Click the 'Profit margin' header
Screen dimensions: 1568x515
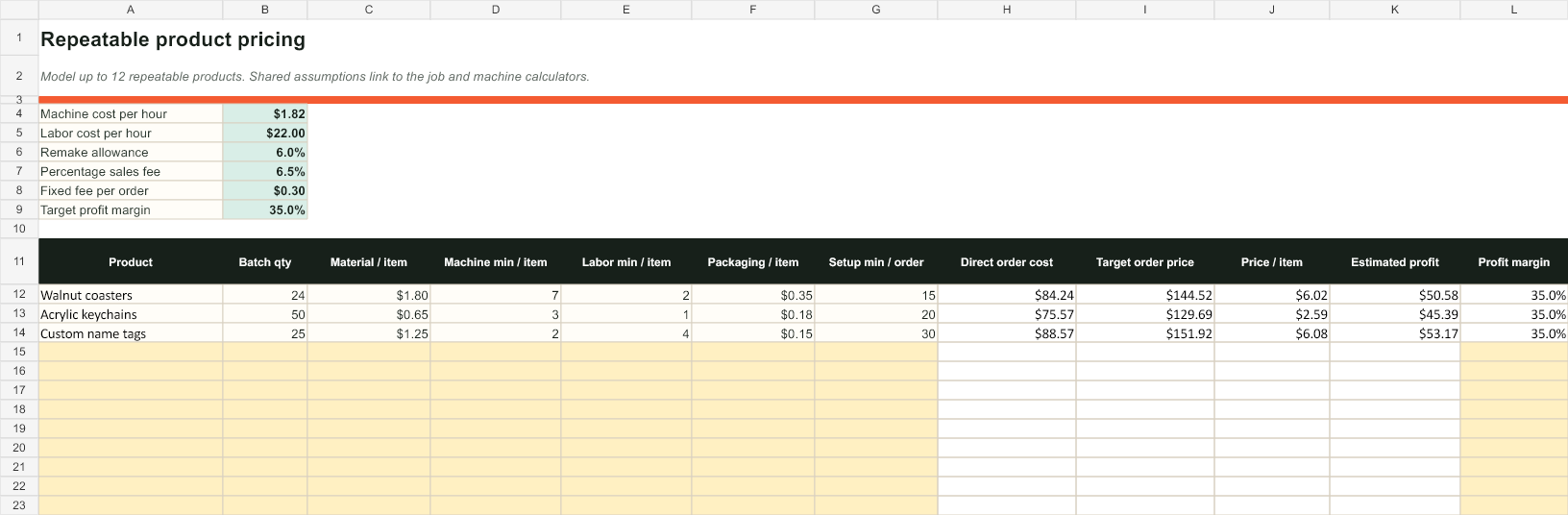[1514, 261]
